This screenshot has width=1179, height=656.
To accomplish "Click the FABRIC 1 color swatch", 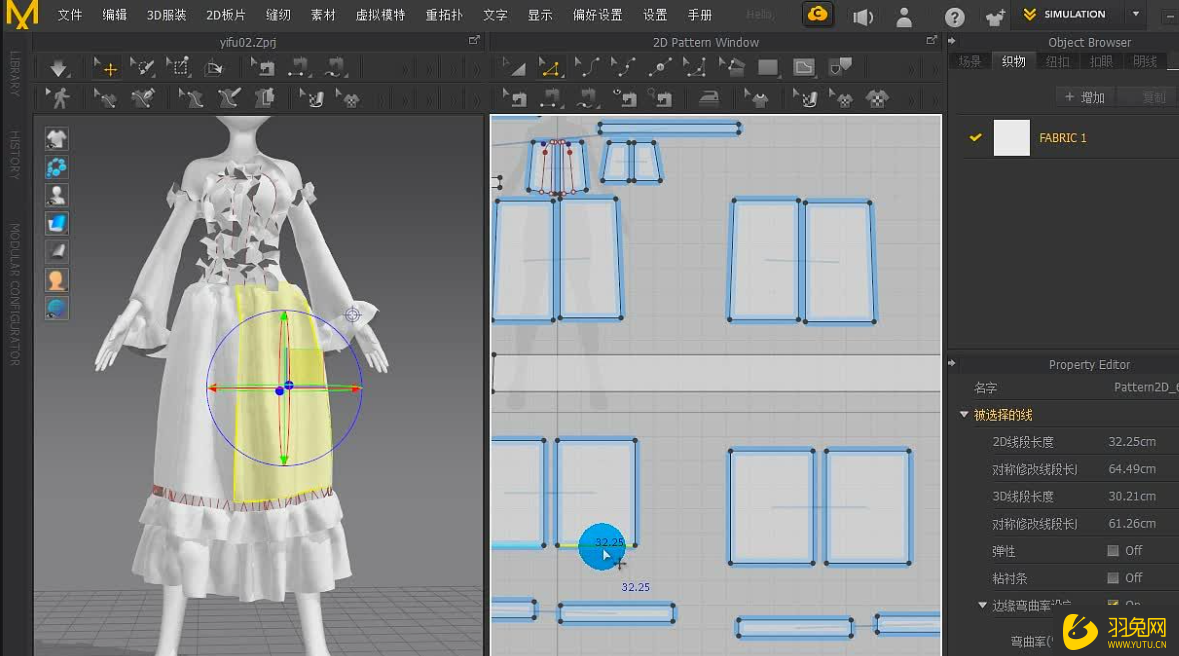I will pyautogui.click(x=1010, y=137).
